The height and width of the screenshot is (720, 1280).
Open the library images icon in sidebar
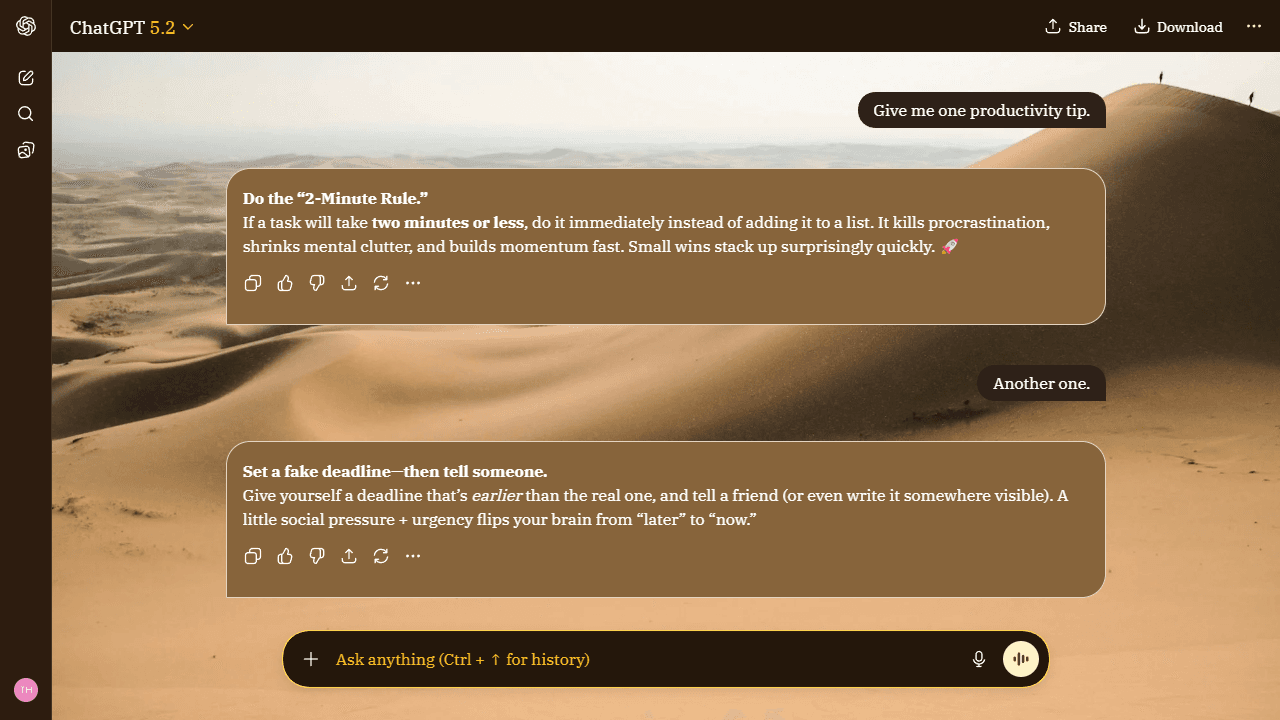tap(26, 150)
